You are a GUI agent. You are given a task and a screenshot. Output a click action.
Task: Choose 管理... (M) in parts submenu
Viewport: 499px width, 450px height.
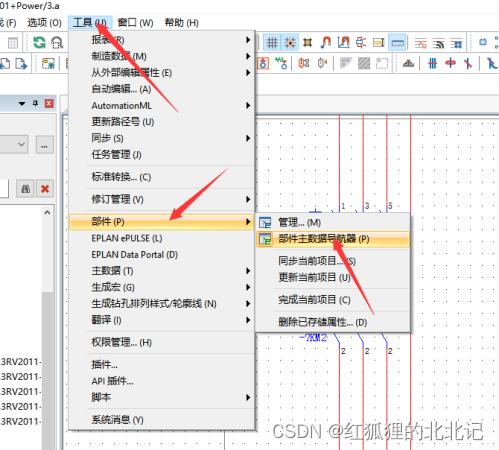(333, 222)
